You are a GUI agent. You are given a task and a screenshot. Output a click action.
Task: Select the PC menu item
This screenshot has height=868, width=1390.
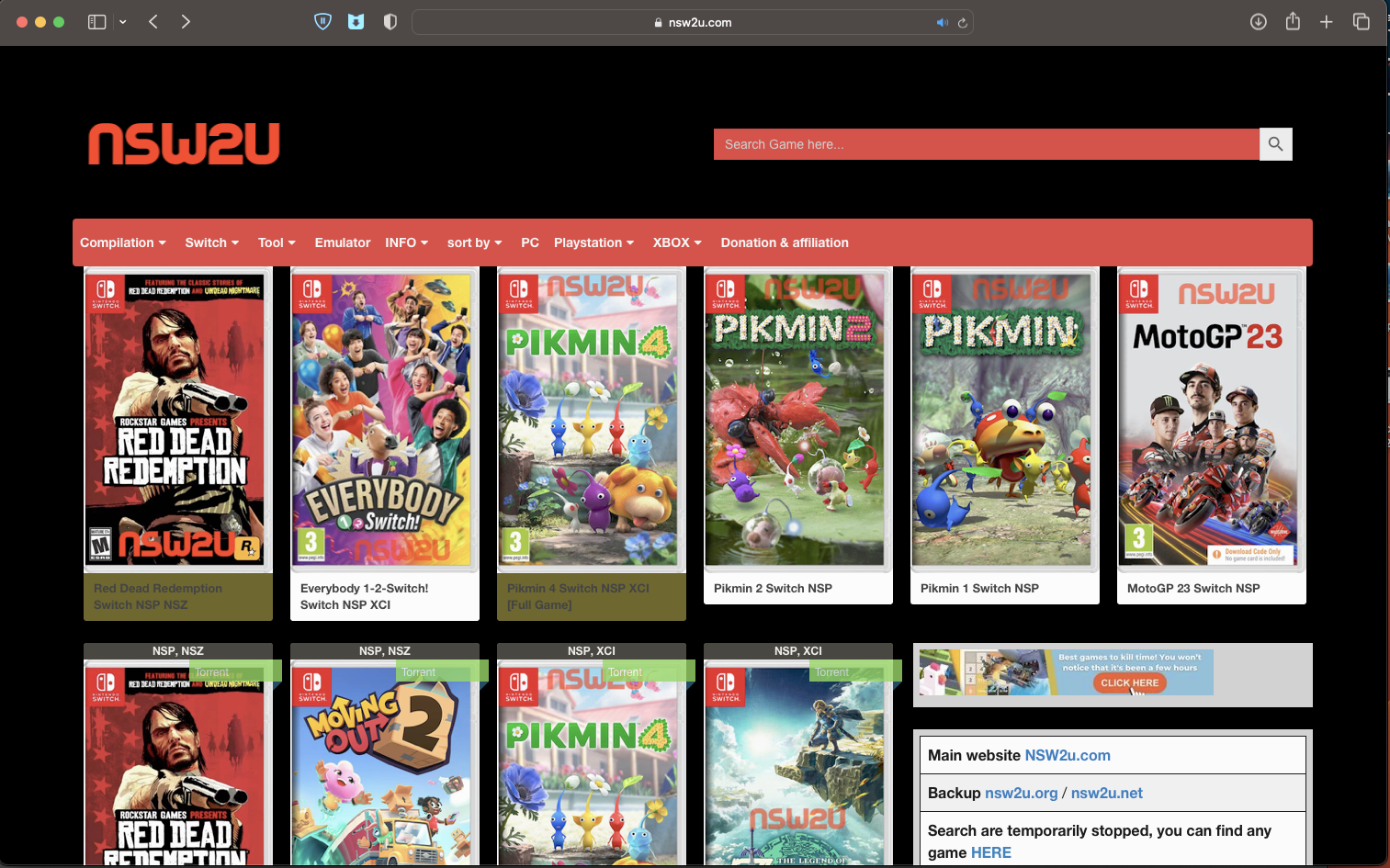point(530,242)
